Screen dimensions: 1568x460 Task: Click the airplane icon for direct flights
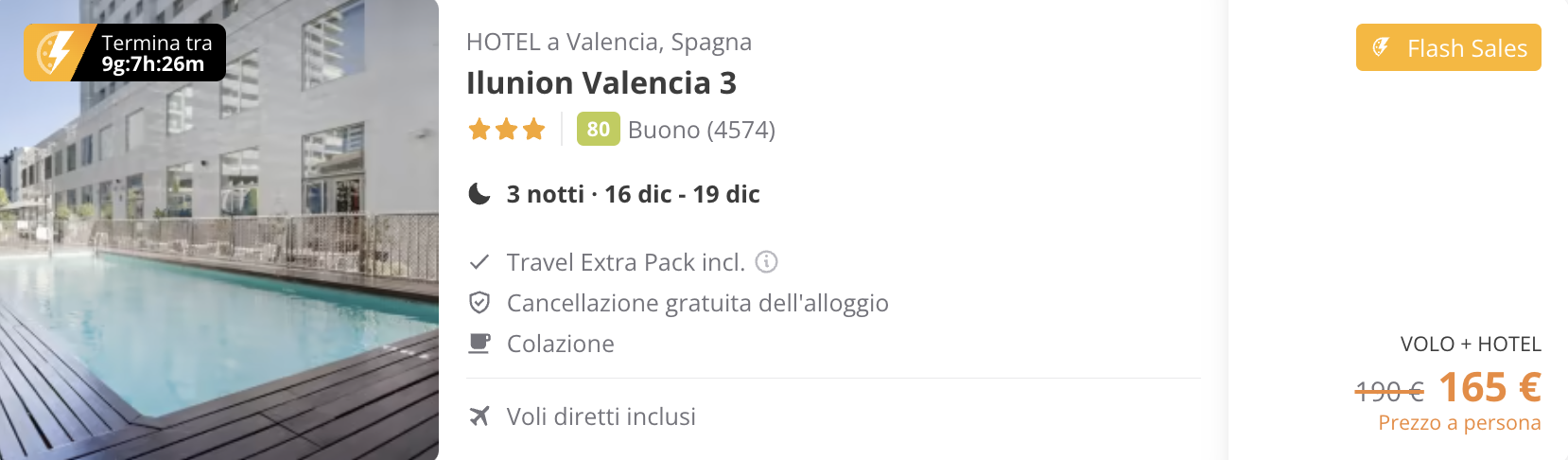tap(479, 416)
